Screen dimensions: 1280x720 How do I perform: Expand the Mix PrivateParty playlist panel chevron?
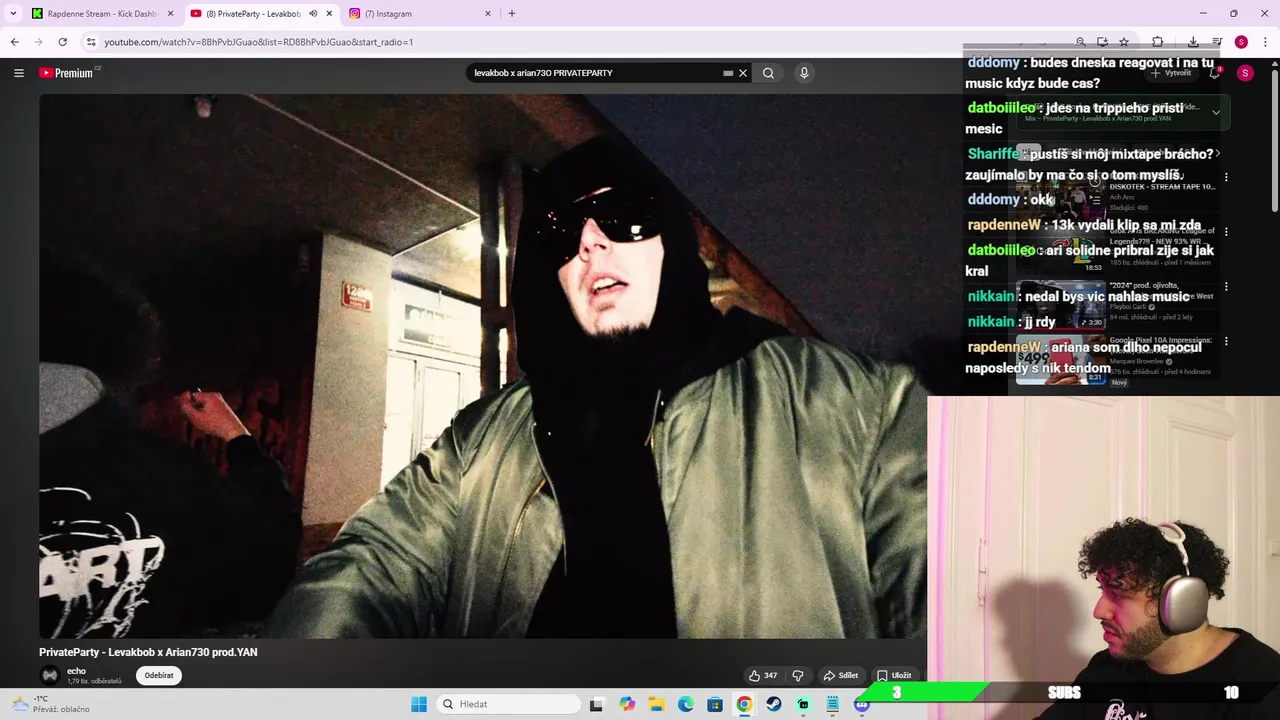(1216, 112)
